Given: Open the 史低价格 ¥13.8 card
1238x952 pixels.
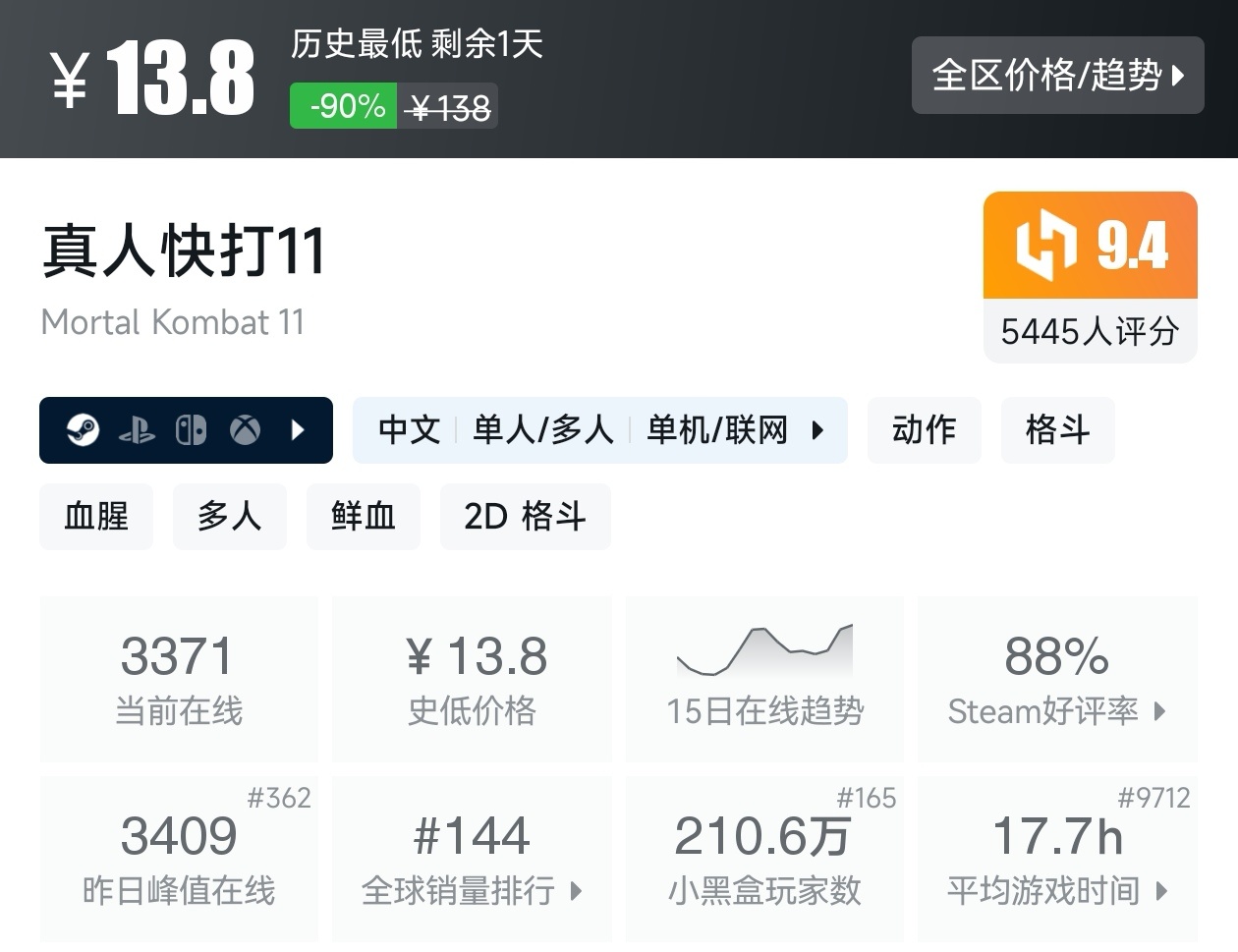Looking at the screenshot, I should pyautogui.click(x=472, y=679).
